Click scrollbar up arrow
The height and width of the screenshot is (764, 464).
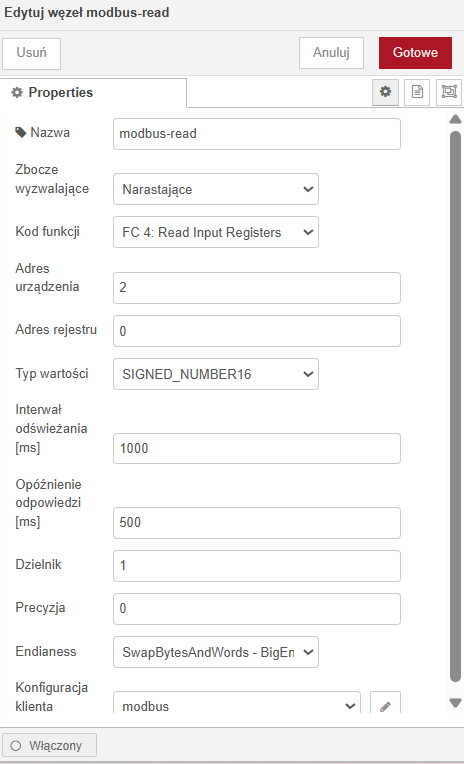click(455, 119)
